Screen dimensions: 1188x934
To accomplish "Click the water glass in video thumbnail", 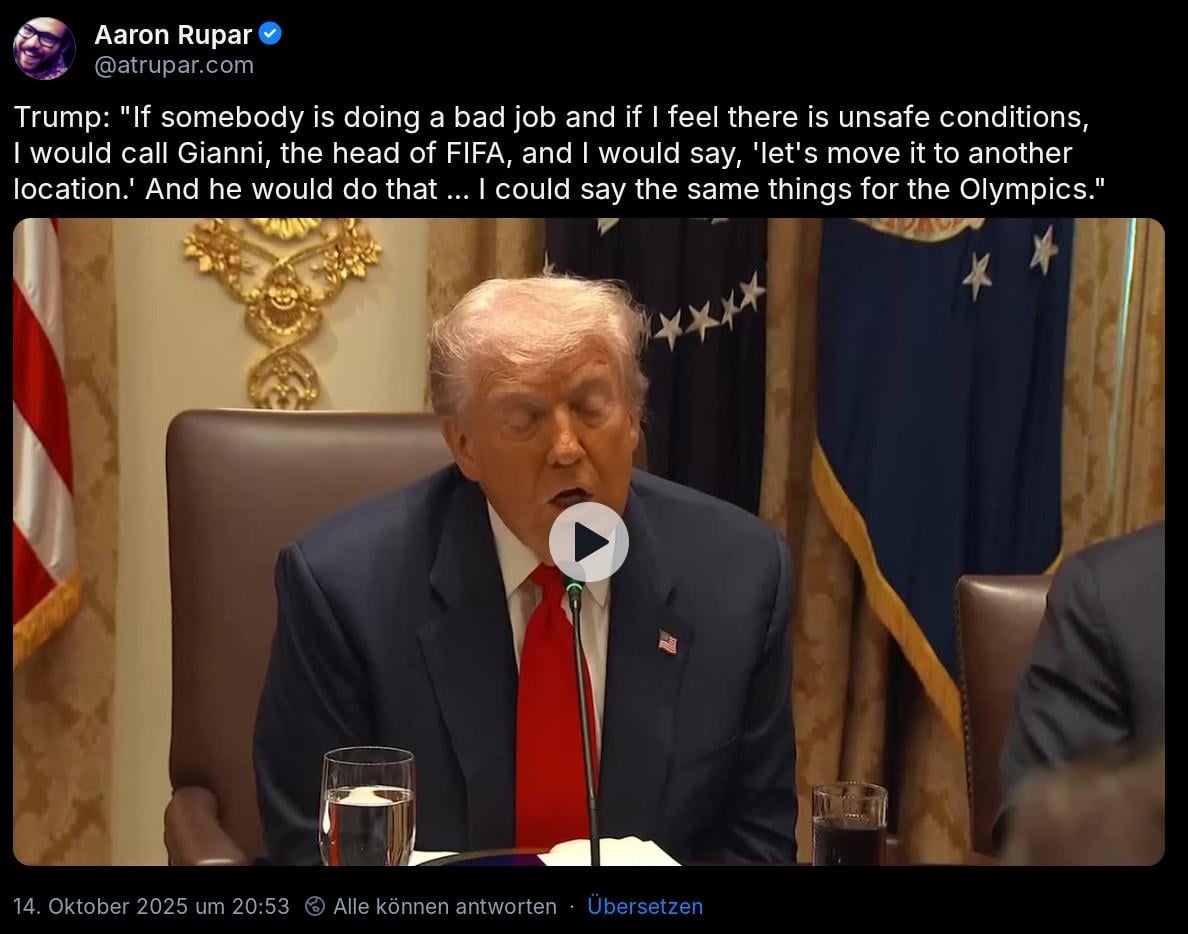I will tap(367, 806).
